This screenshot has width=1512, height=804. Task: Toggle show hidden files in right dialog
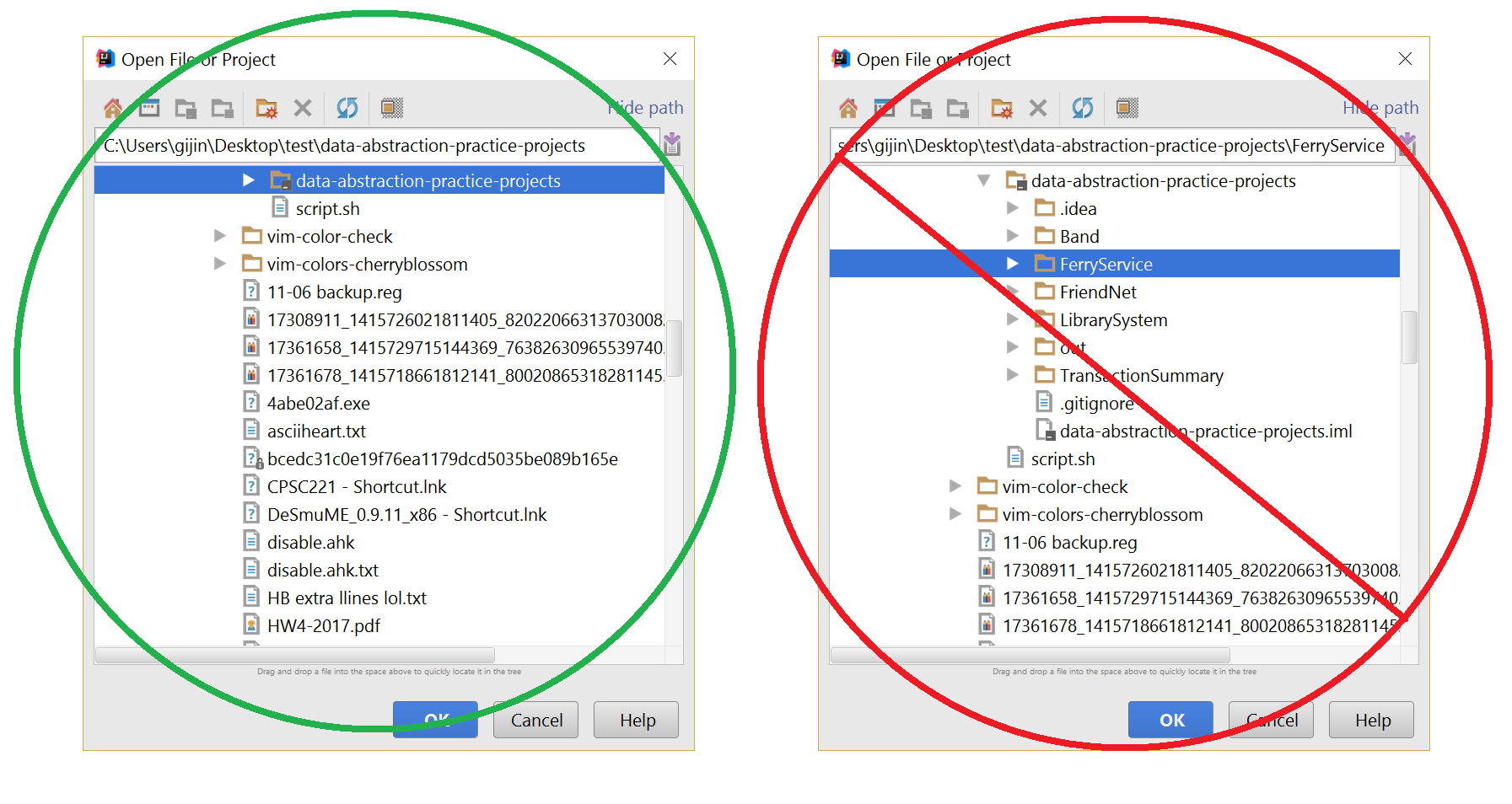click(1127, 108)
